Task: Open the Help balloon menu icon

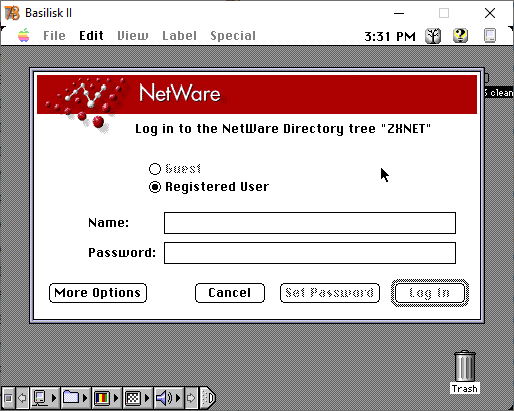Action: (x=460, y=35)
